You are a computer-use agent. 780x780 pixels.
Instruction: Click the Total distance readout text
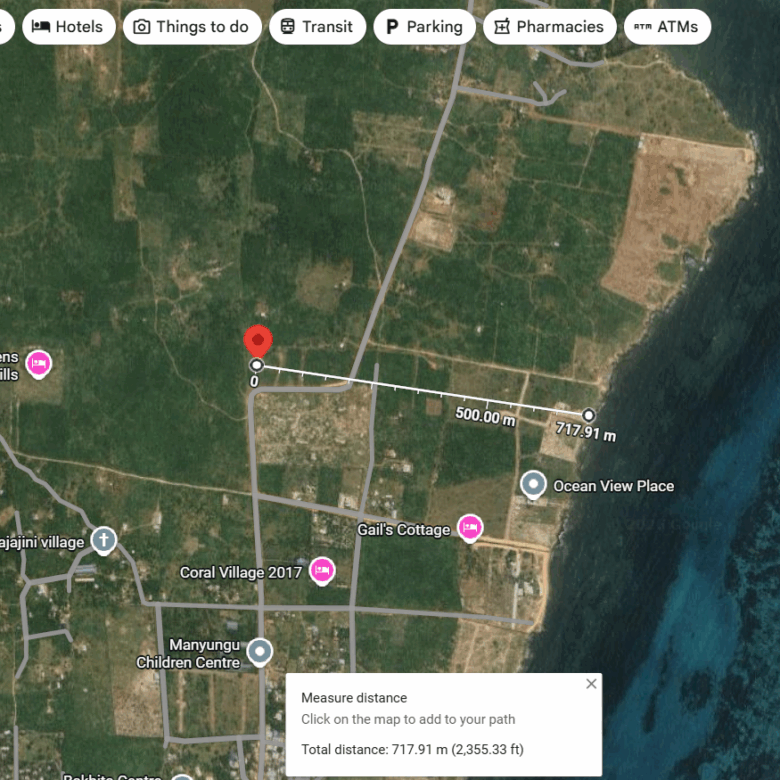tap(412, 749)
